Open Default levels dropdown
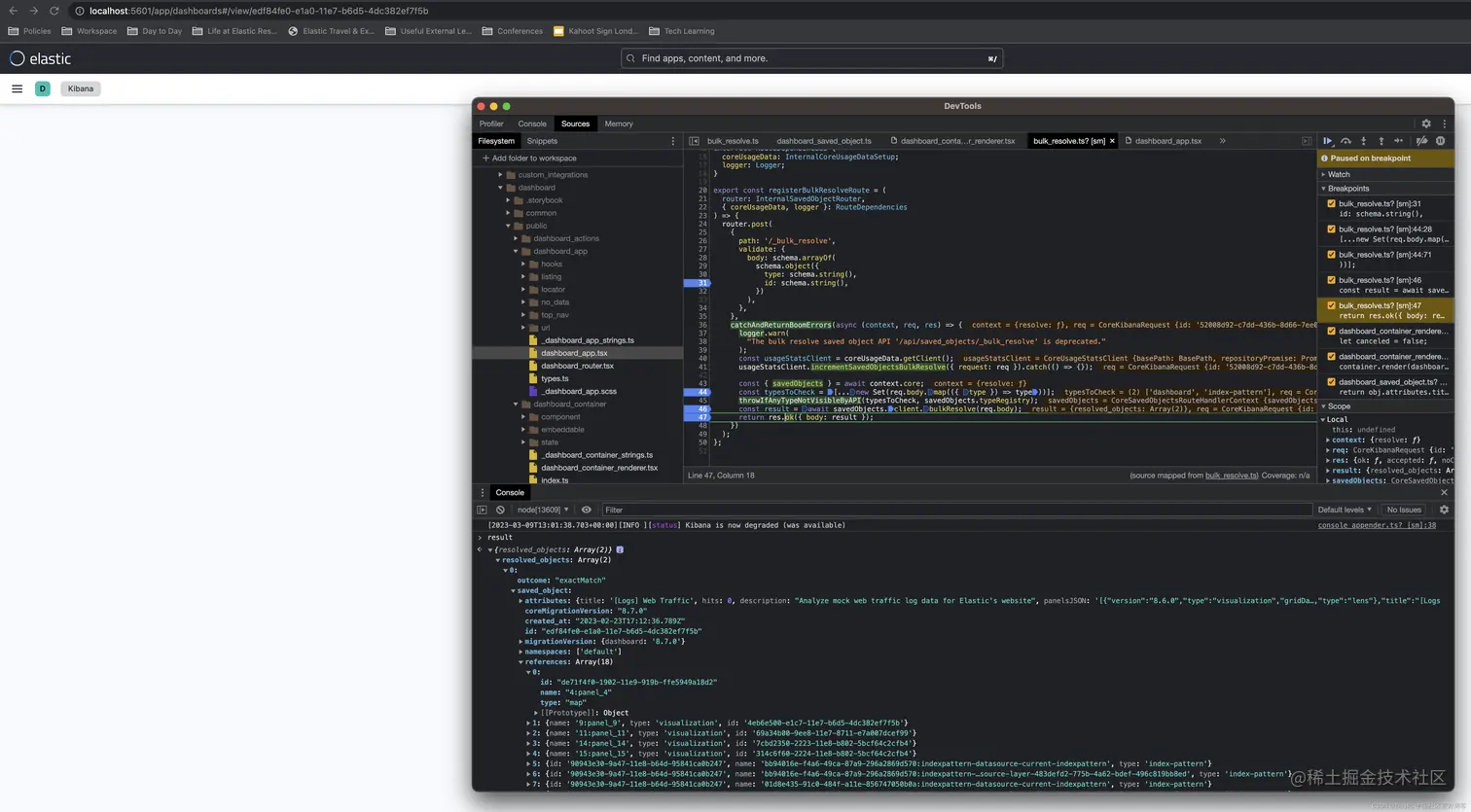The image size is (1471, 812). (1345, 510)
